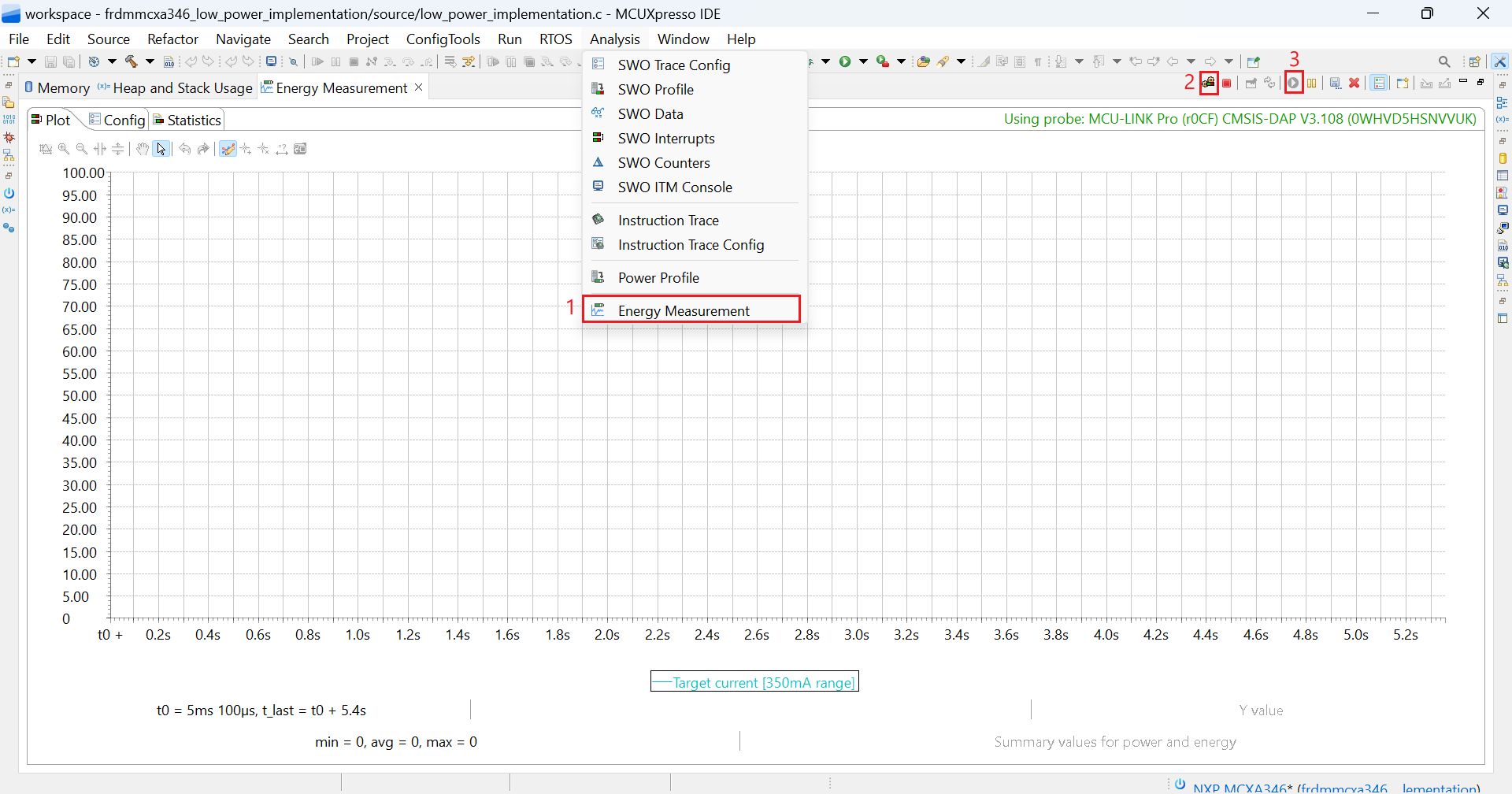
Task: Open the Config tab
Action: click(118, 120)
